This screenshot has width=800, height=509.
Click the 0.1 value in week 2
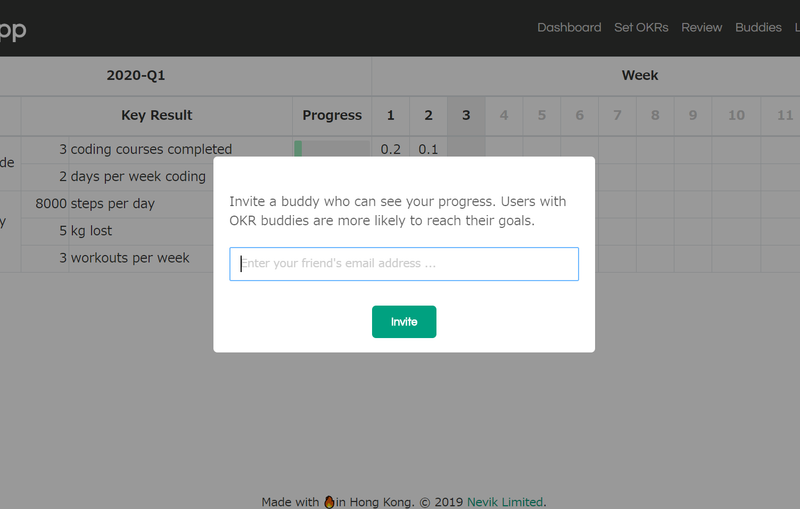click(428, 149)
